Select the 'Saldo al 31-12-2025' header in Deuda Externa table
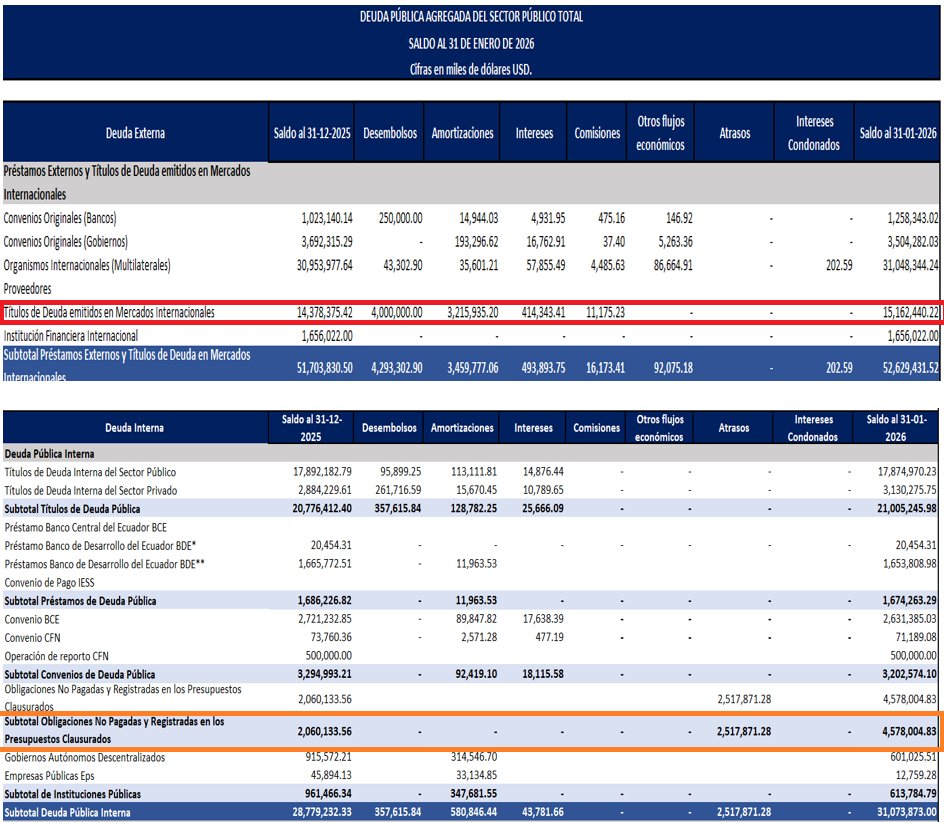Viewport: 944px width, 822px height. point(312,133)
